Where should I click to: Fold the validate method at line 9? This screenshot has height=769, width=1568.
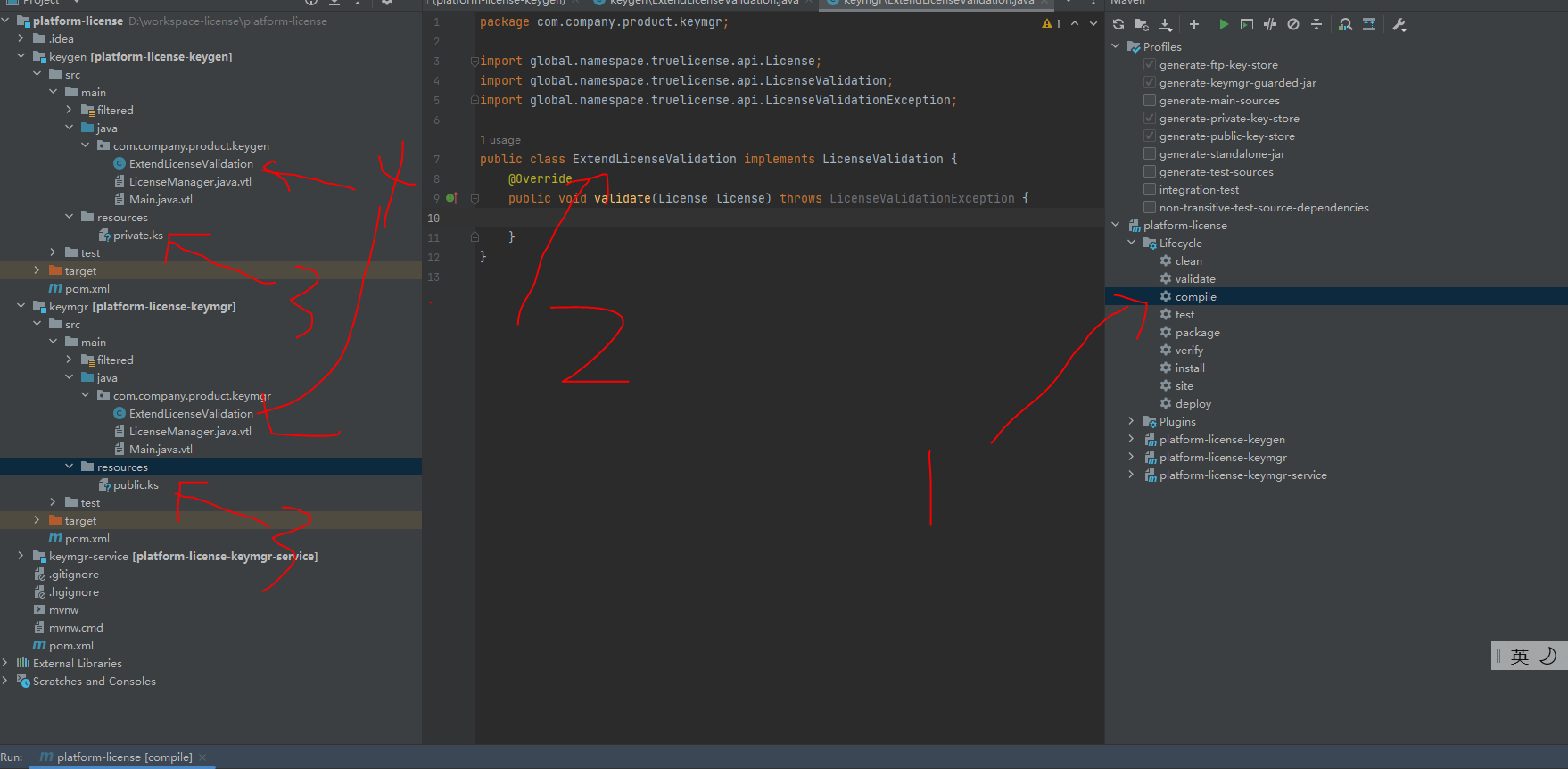coord(475,198)
